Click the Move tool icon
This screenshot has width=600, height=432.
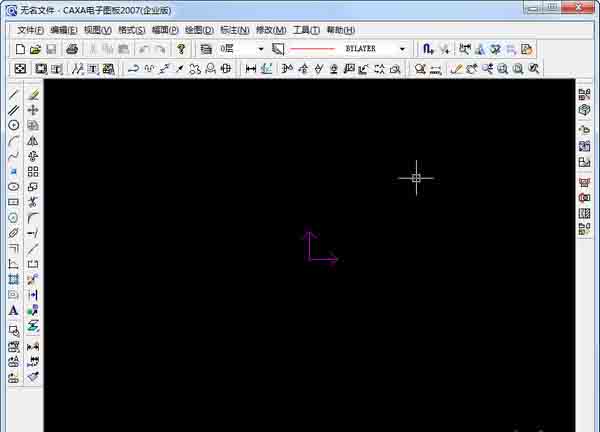(33, 110)
